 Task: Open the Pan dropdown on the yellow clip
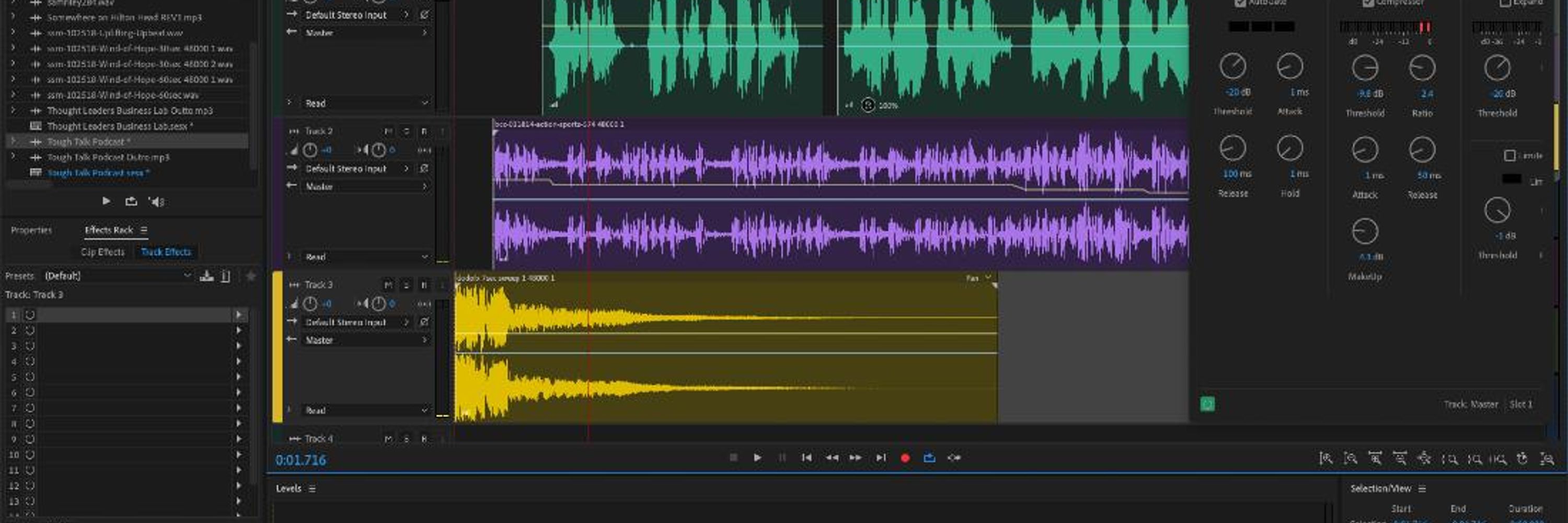coord(979,278)
